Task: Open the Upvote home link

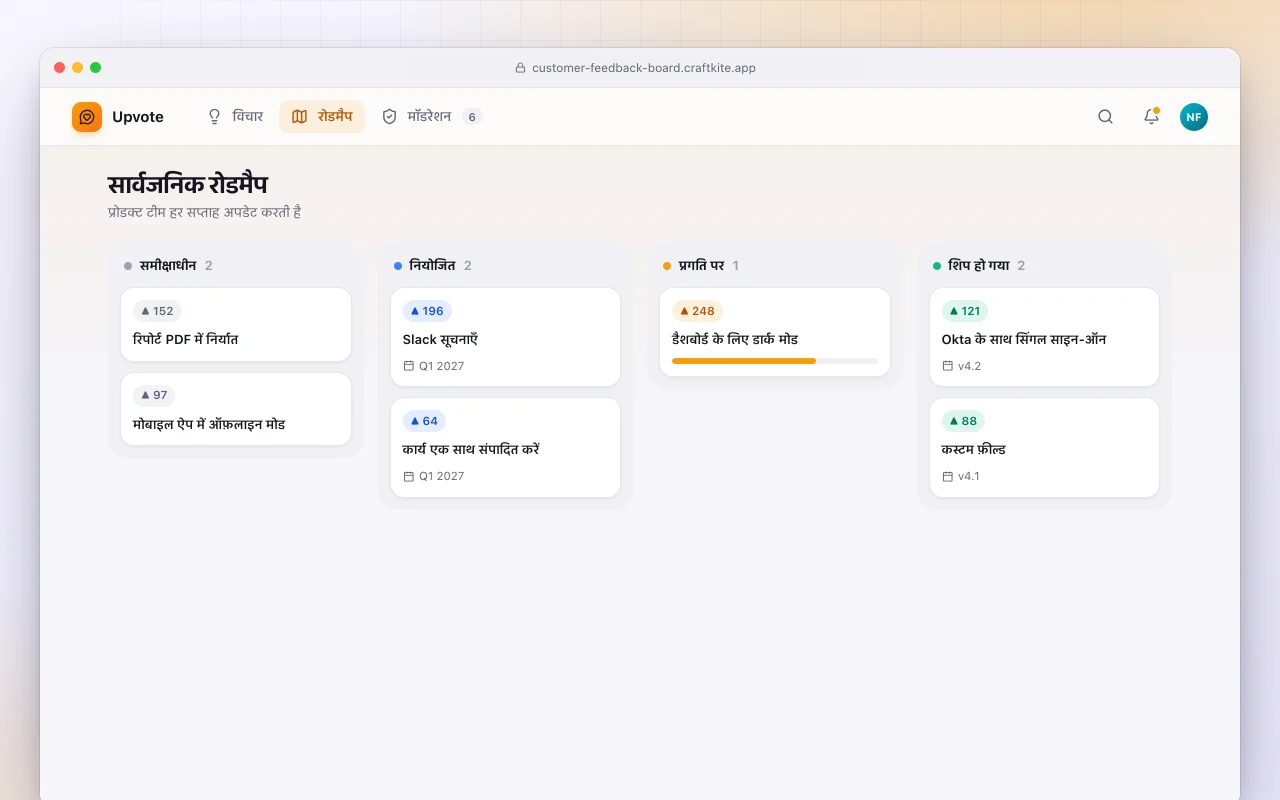Action: click(118, 117)
